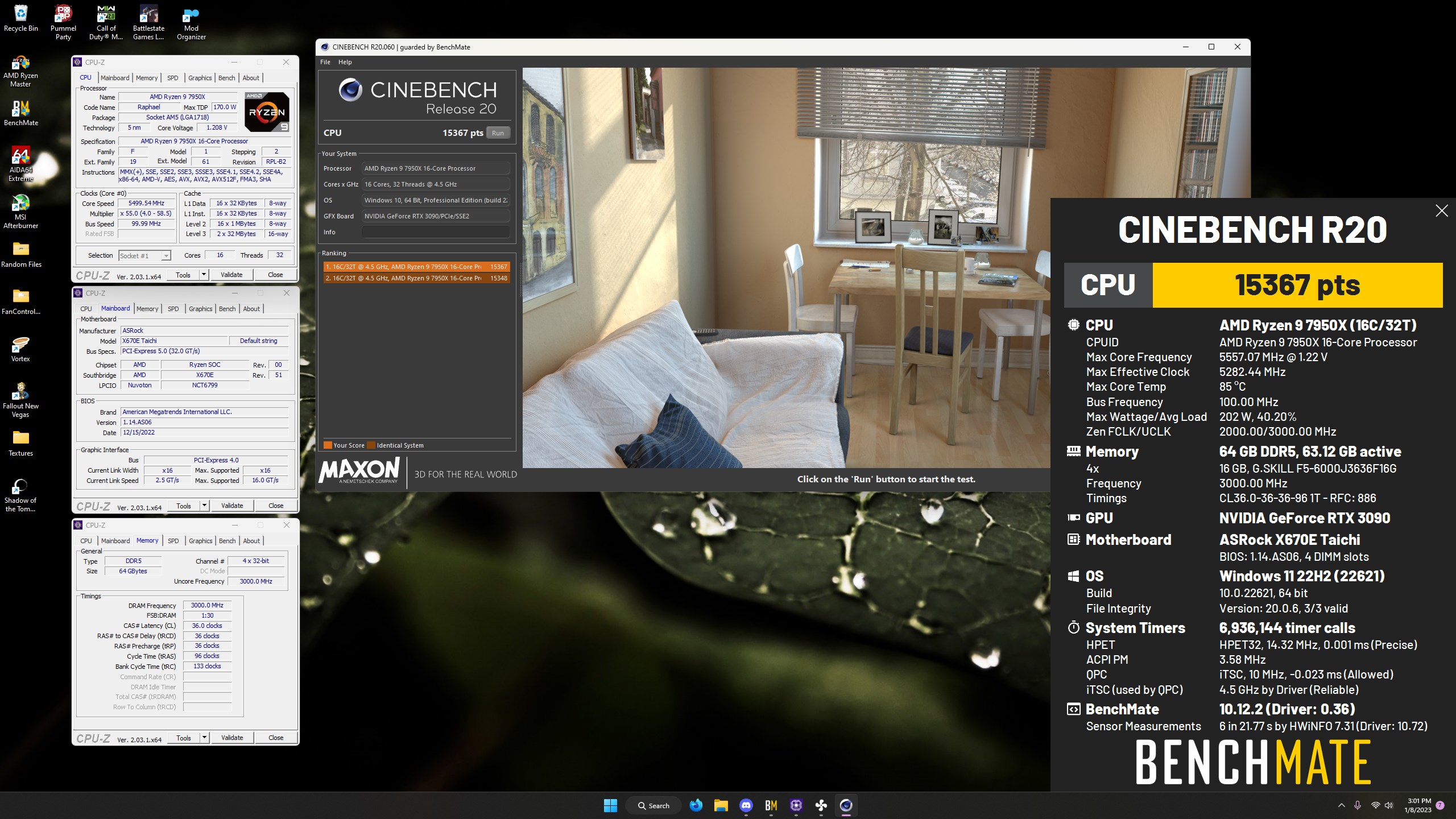Open the Wi-Fi network tray icon
1456x819 pixels.
pyautogui.click(x=1375, y=805)
